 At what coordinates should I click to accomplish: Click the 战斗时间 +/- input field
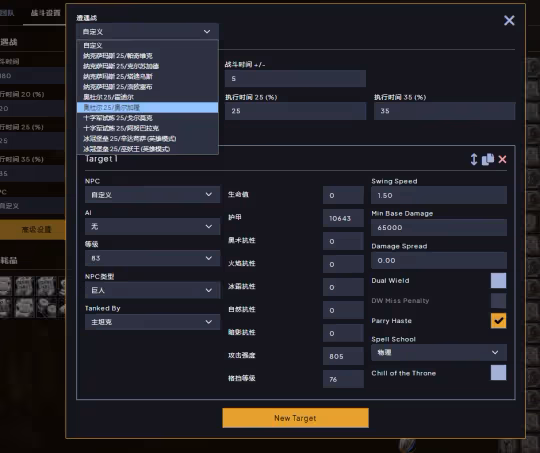[295, 79]
